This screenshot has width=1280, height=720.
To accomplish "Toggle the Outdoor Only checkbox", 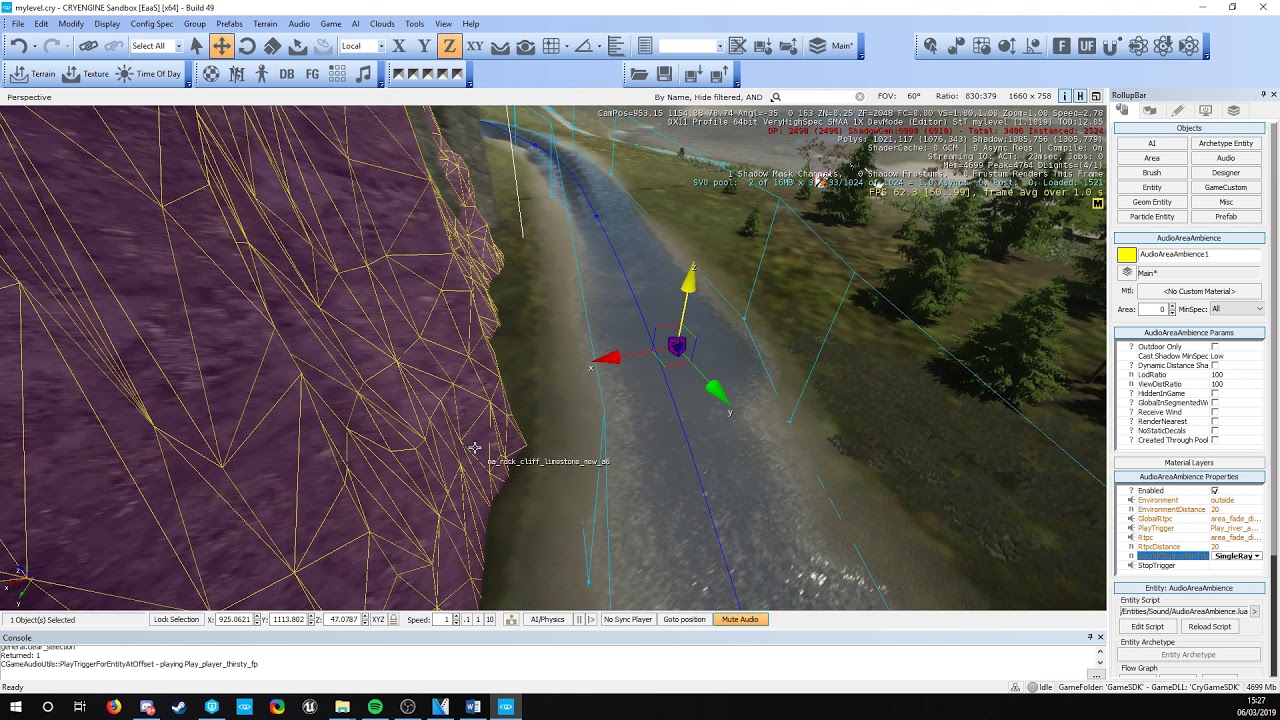I will tap(1215, 347).
